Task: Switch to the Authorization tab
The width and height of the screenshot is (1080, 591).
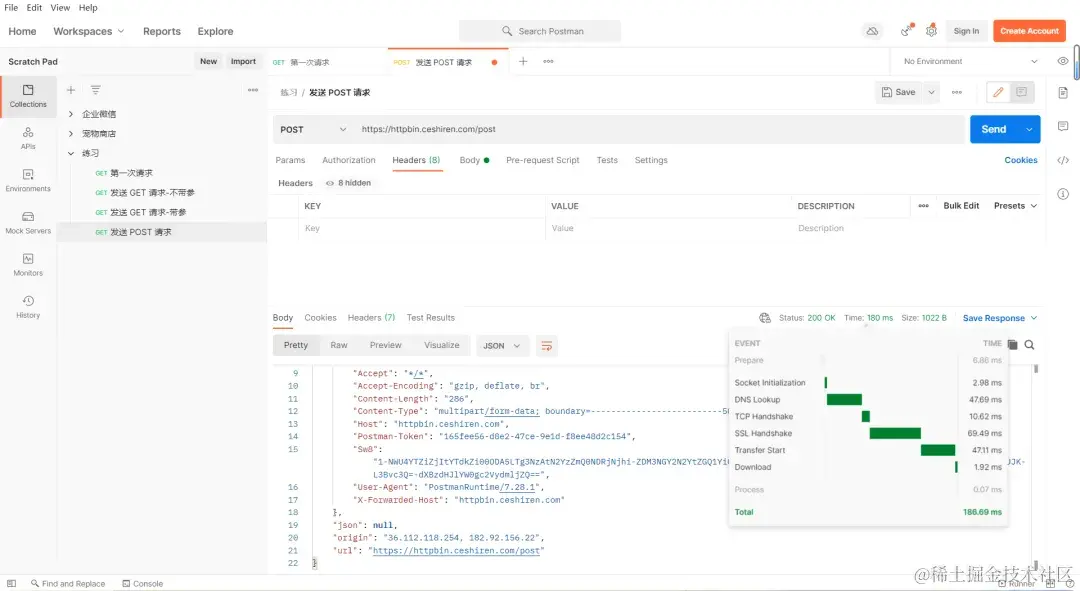Action: tap(349, 160)
